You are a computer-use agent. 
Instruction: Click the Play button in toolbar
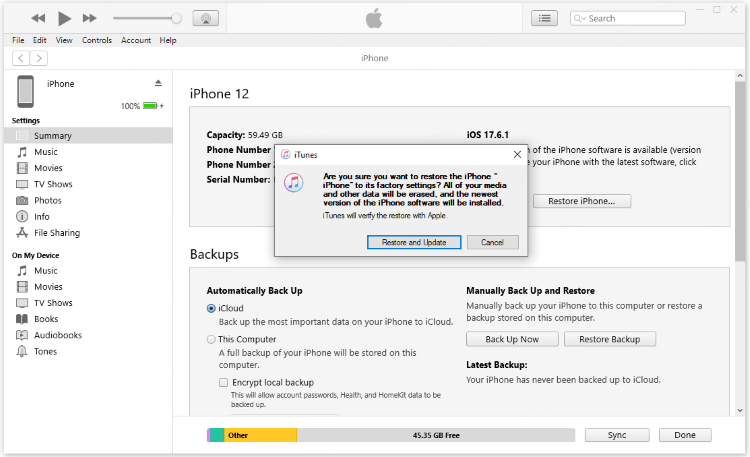[64, 18]
